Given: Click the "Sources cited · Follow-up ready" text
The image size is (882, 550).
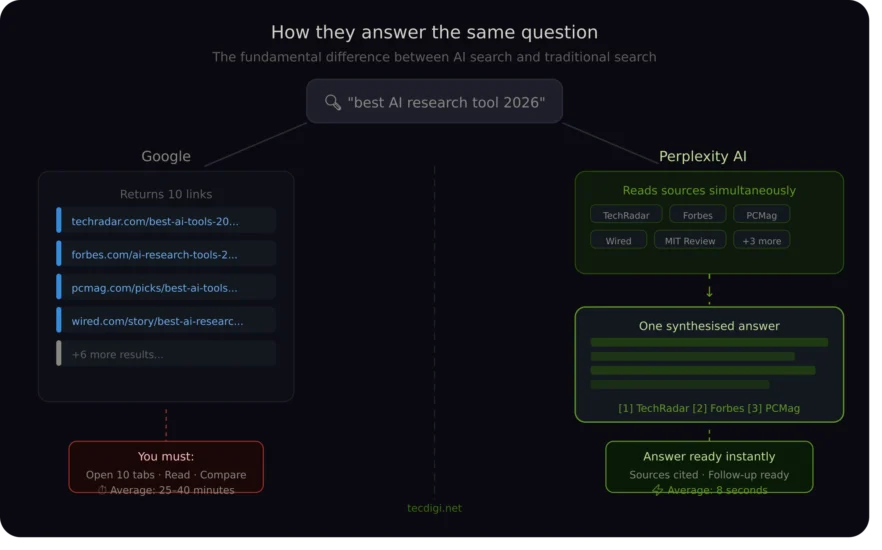Looking at the screenshot, I should click(x=709, y=475).
